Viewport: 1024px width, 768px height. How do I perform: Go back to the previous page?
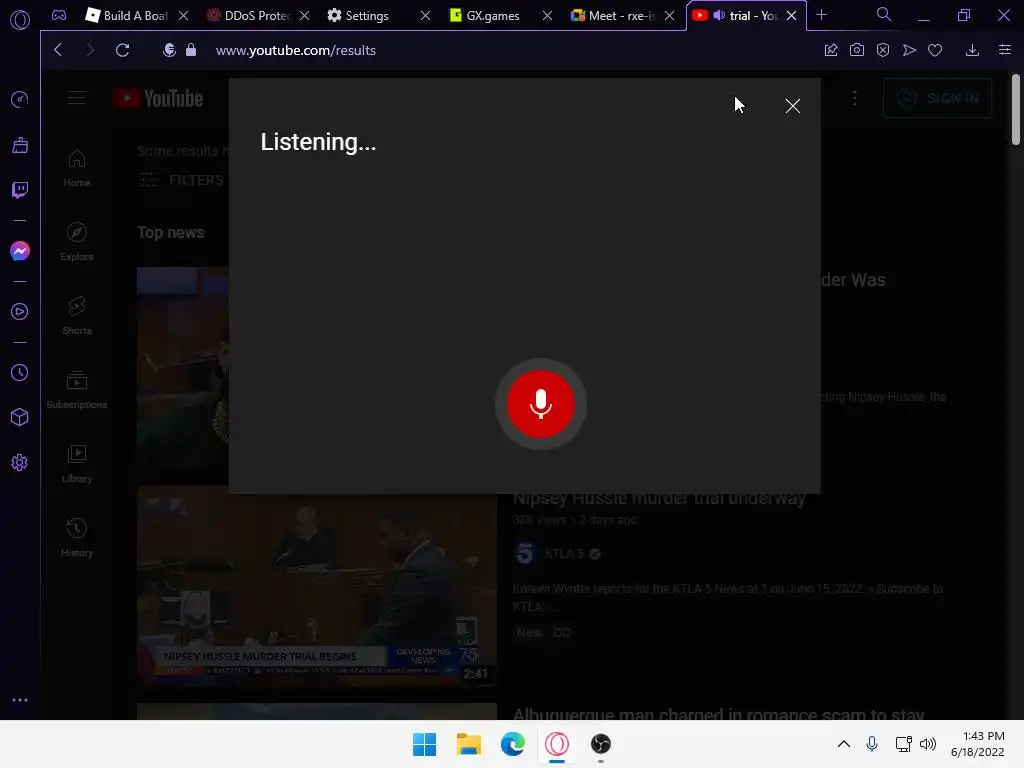(x=58, y=50)
